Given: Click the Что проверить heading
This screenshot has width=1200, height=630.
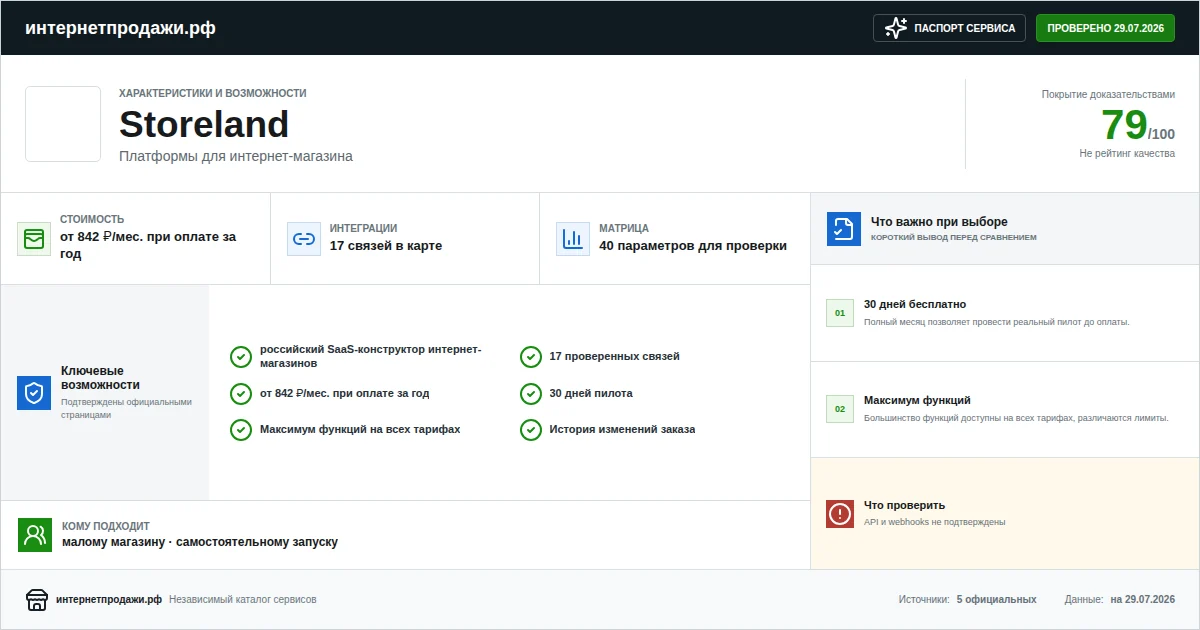Looking at the screenshot, I should (x=904, y=505).
